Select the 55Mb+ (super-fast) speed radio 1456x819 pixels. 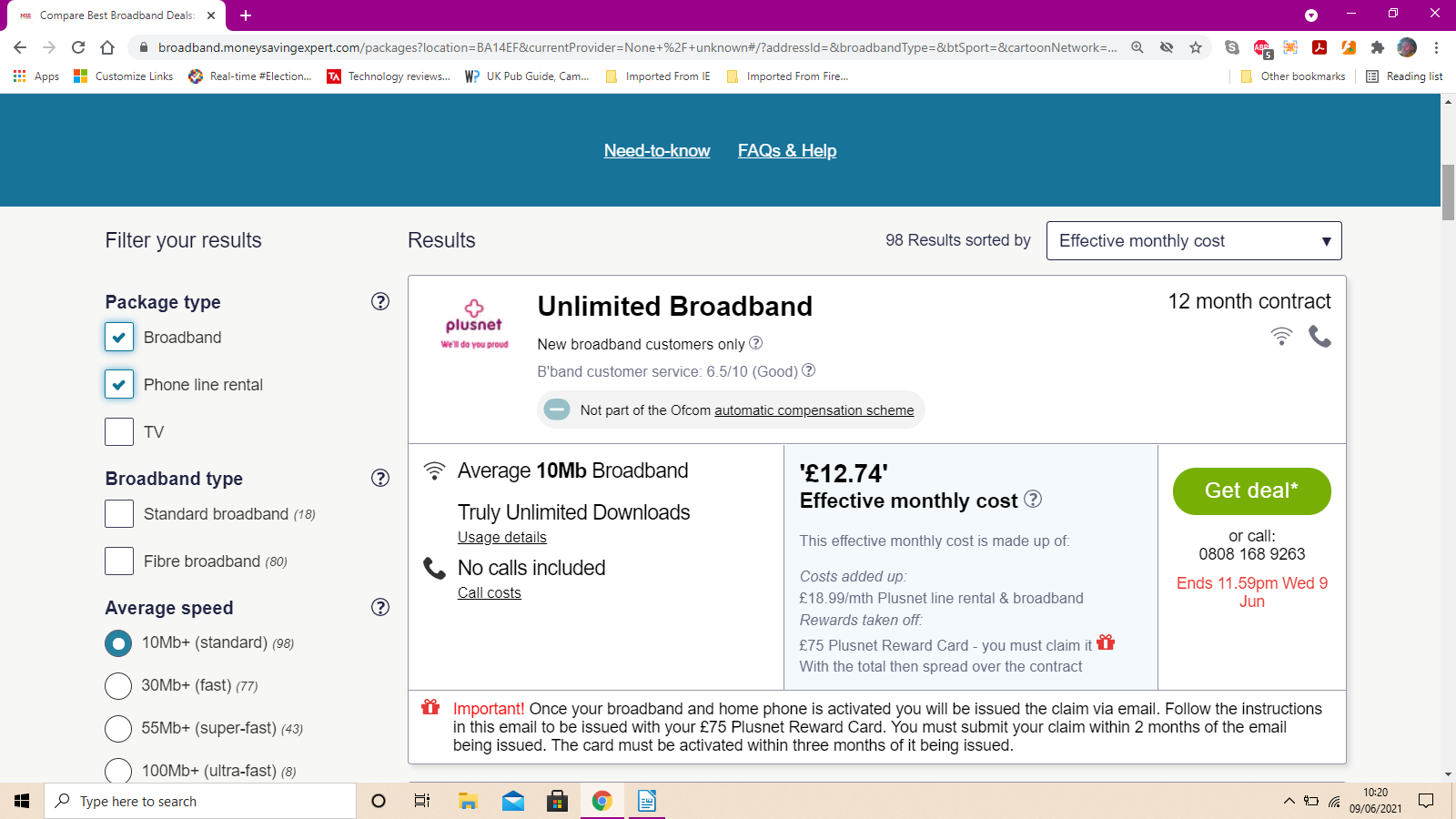pos(118,729)
